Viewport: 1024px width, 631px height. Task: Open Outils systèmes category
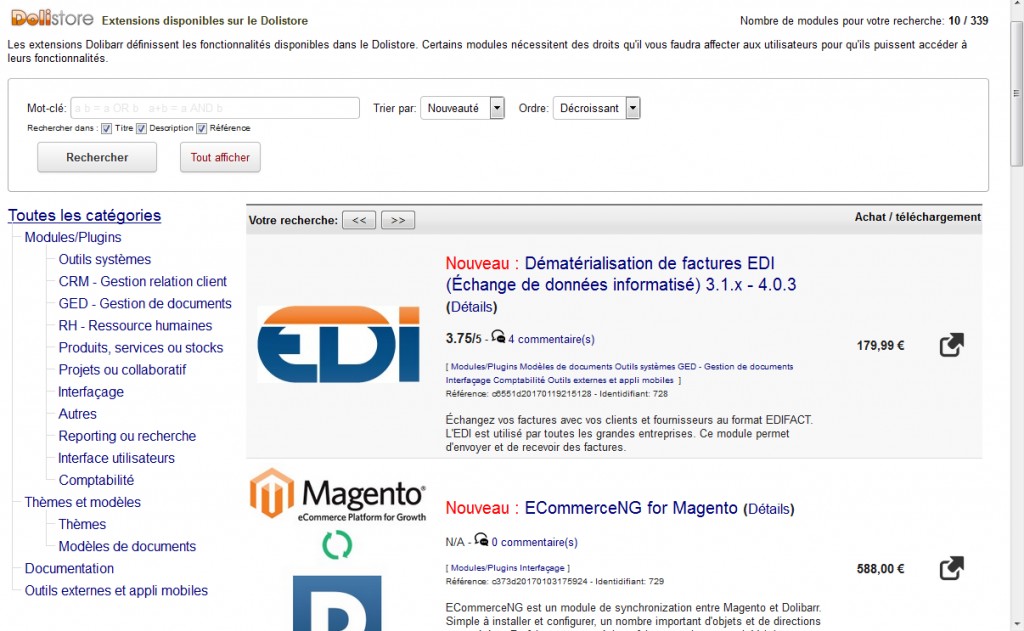tap(104, 259)
